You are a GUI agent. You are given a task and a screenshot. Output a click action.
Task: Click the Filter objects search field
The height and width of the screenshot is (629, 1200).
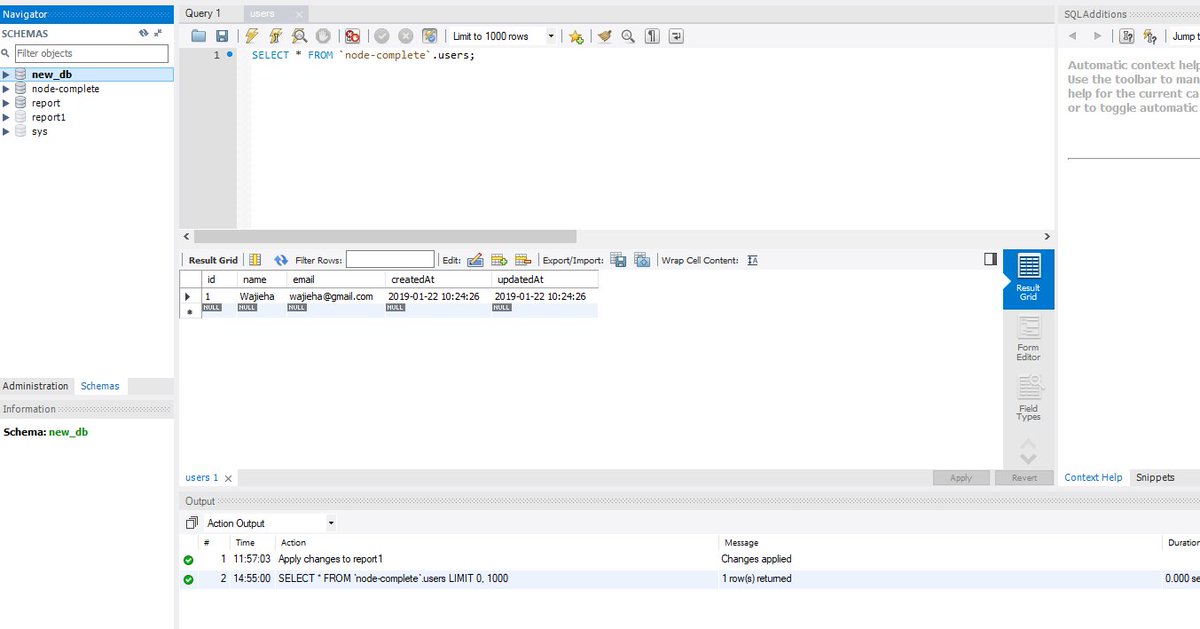click(x=91, y=53)
